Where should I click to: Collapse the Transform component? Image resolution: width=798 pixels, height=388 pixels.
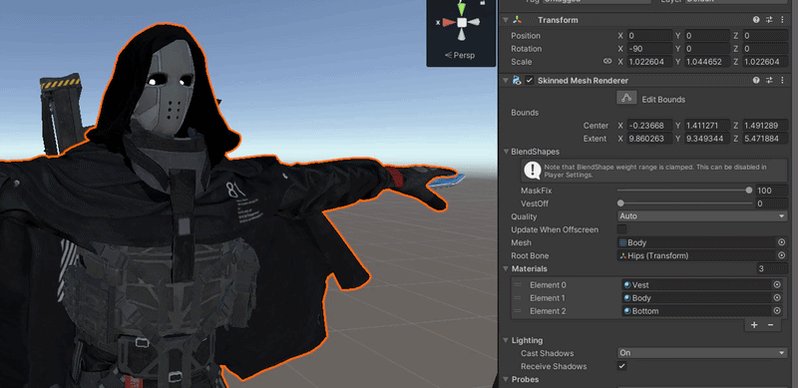click(505, 20)
